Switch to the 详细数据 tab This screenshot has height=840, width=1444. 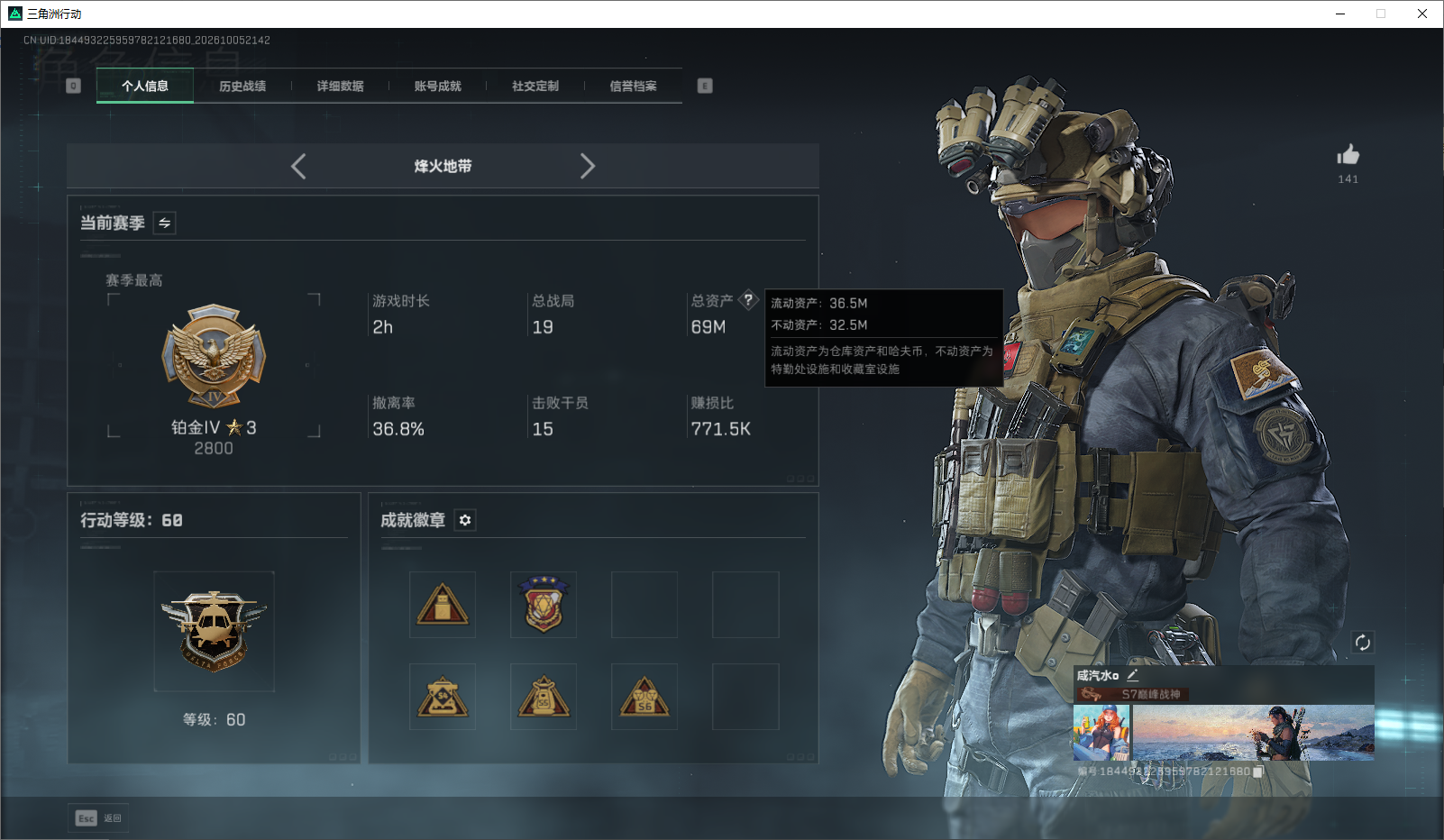(x=340, y=87)
